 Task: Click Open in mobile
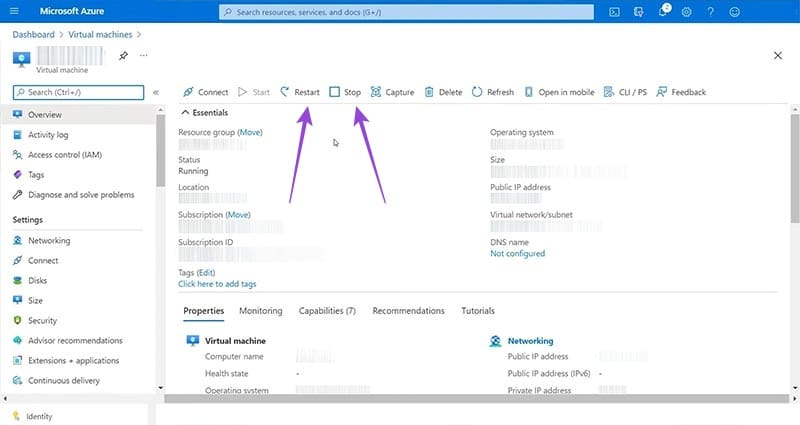coord(559,92)
